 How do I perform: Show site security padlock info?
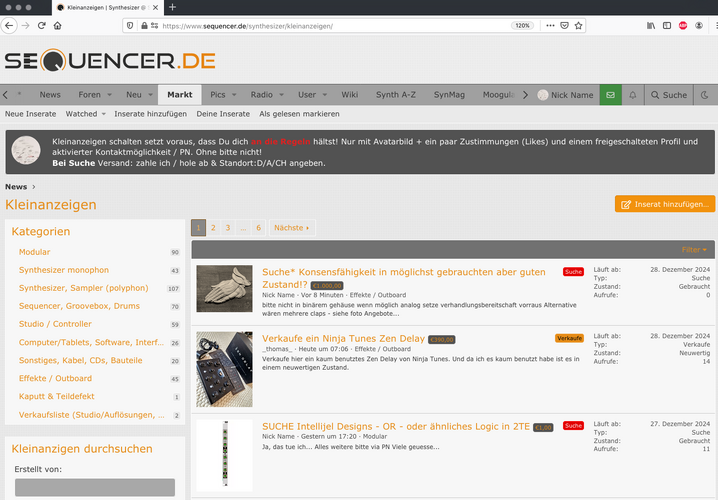pyautogui.click(x=144, y=26)
